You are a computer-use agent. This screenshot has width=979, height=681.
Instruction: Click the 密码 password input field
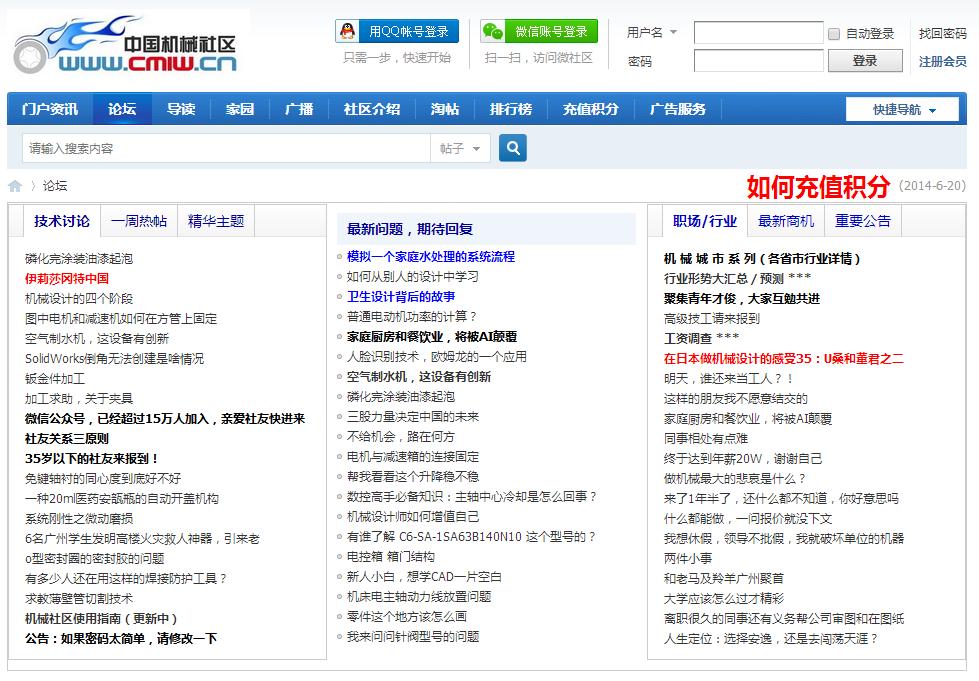click(x=758, y=61)
